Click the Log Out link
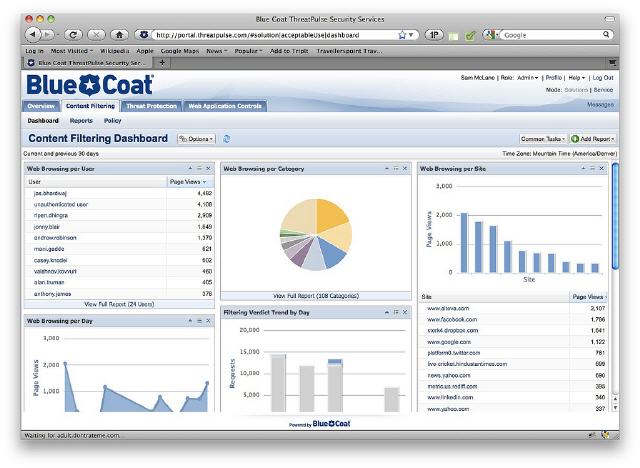Viewport: 640px width, 468px height. pos(602,77)
